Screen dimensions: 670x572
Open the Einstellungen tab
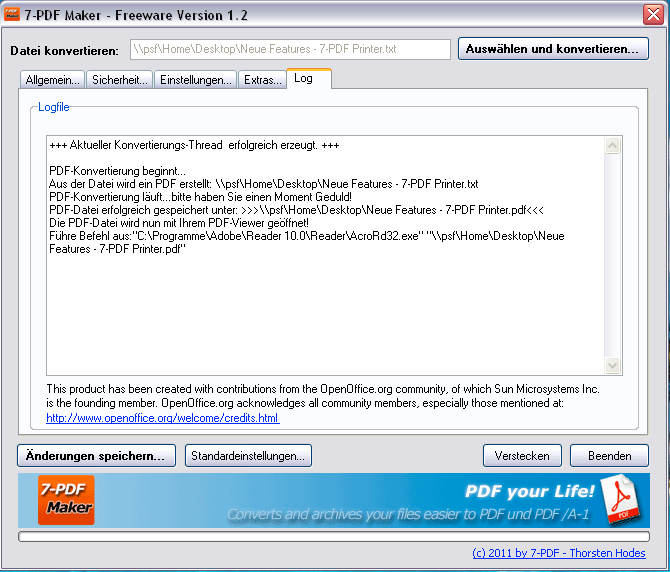click(x=195, y=80)
